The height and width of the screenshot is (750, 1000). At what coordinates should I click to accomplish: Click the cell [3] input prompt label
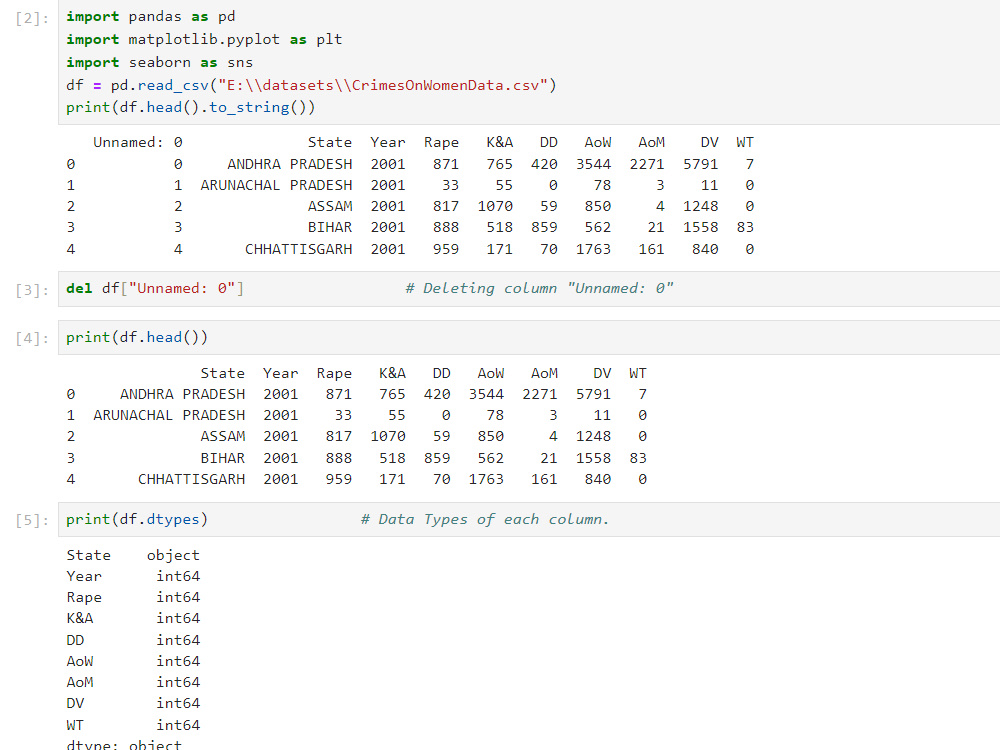click(32, 290)
